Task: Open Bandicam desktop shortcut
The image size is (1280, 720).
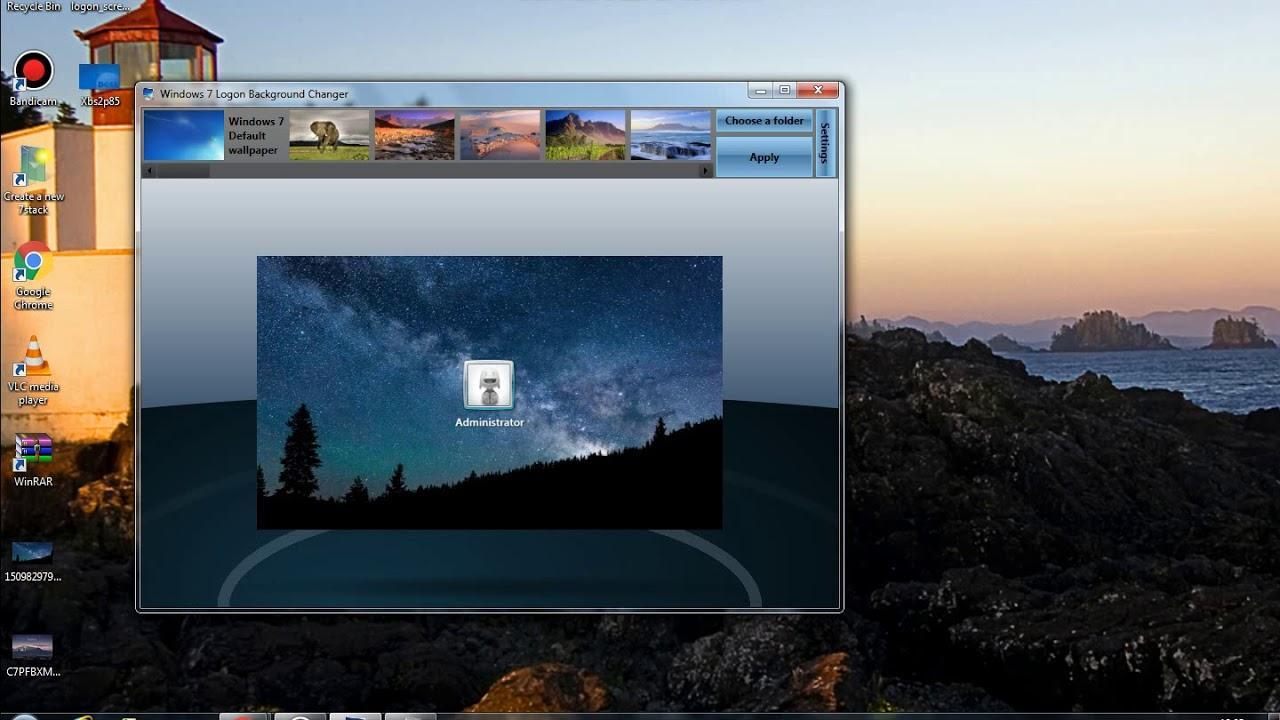Action: click(x=34, y=78)
